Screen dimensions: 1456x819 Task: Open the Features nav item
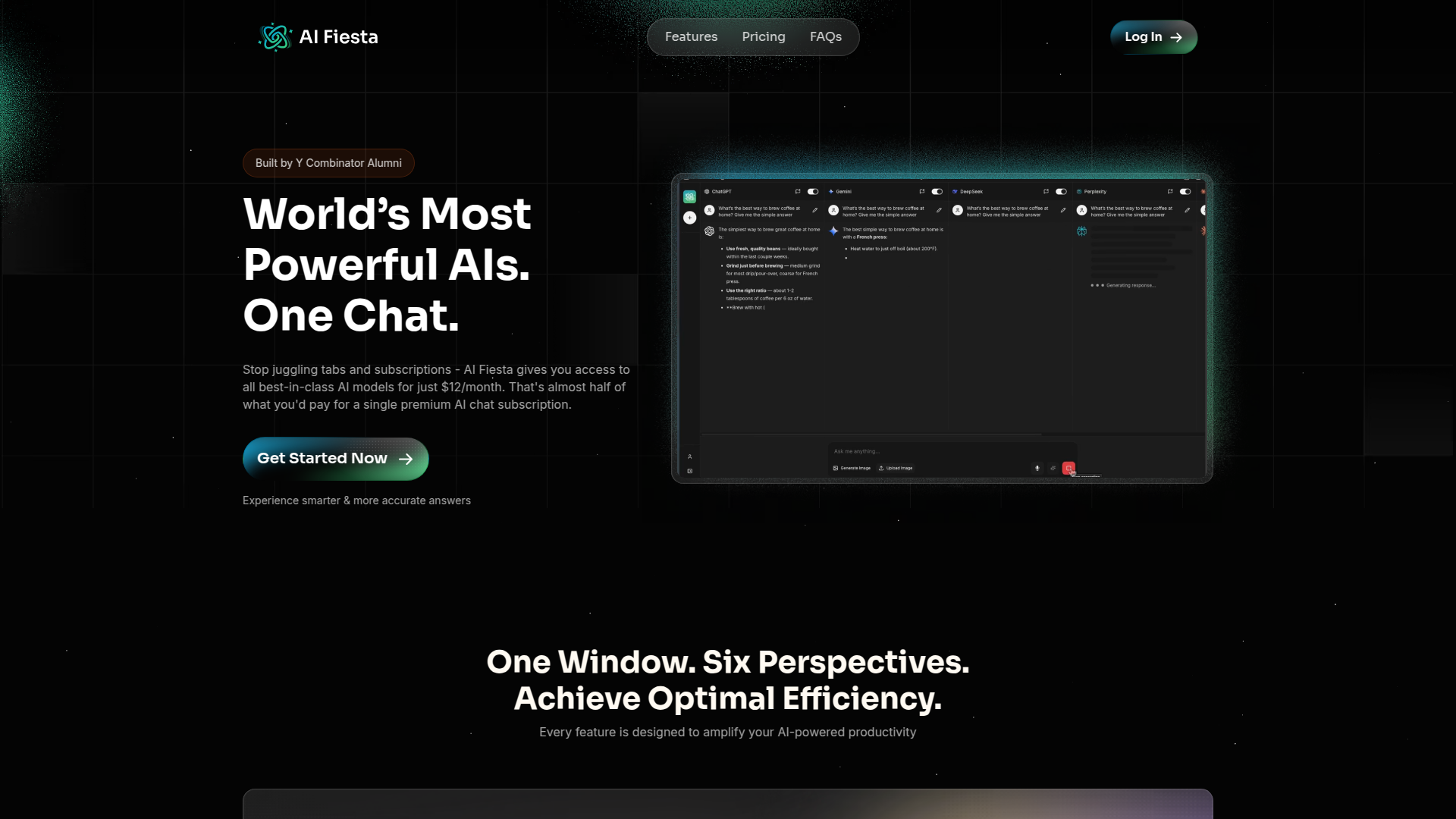(x=691, y=36)
